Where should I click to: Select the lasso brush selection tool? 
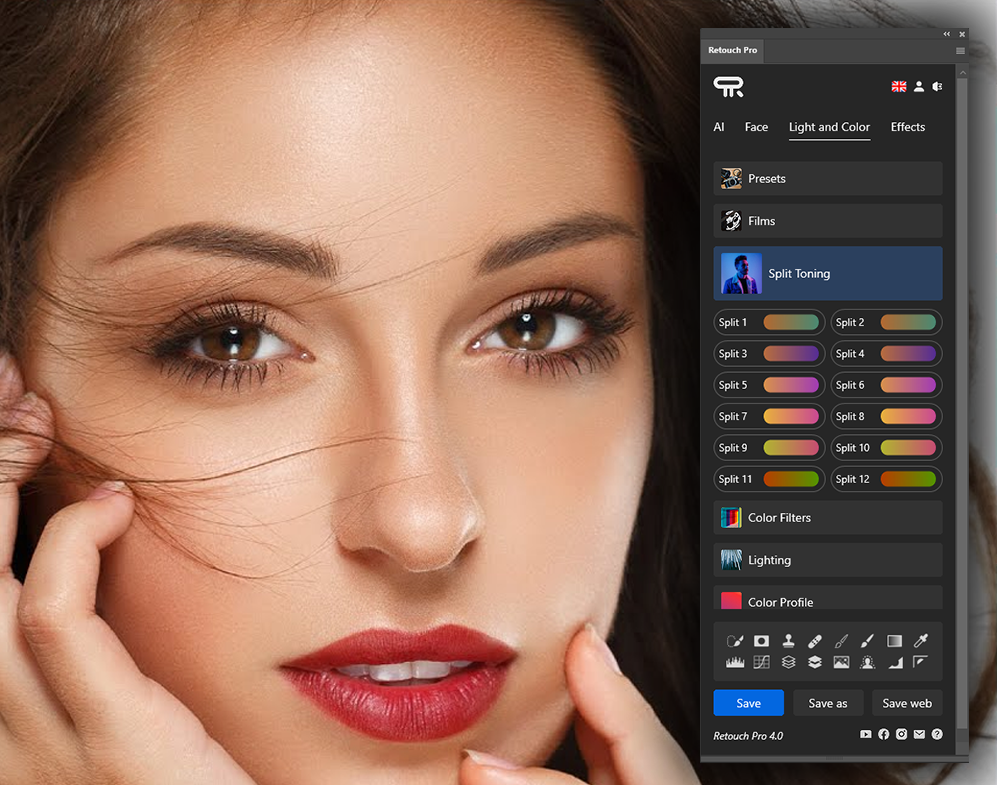[x=735, y=641]
